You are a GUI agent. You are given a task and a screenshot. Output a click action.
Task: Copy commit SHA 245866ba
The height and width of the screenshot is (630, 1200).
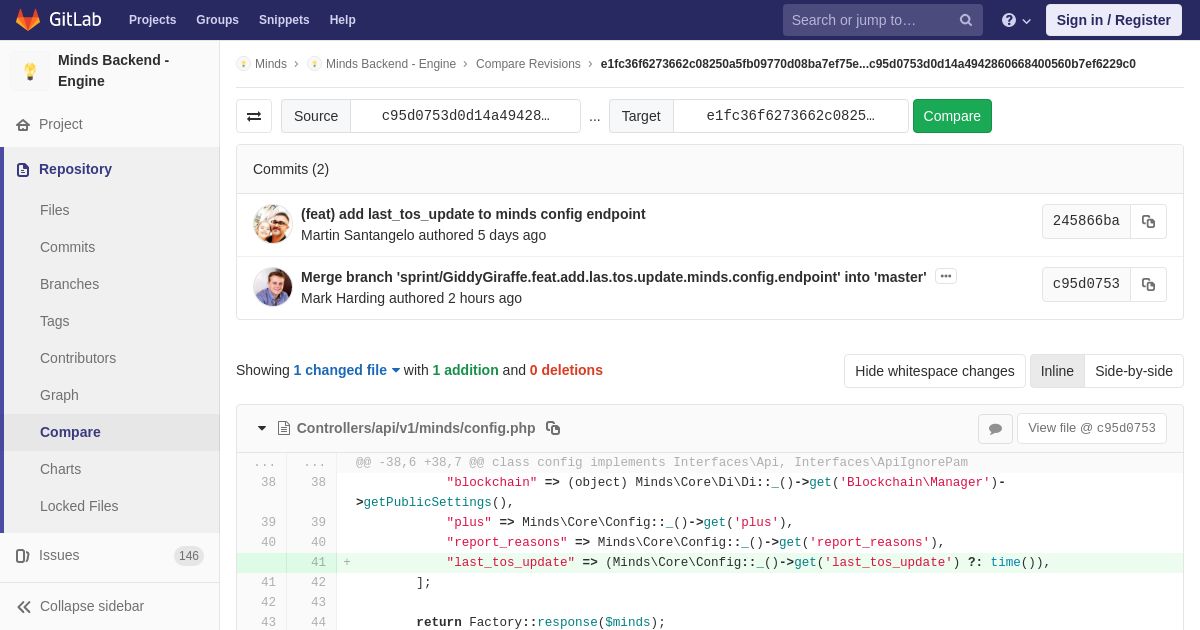point(1148,221)
